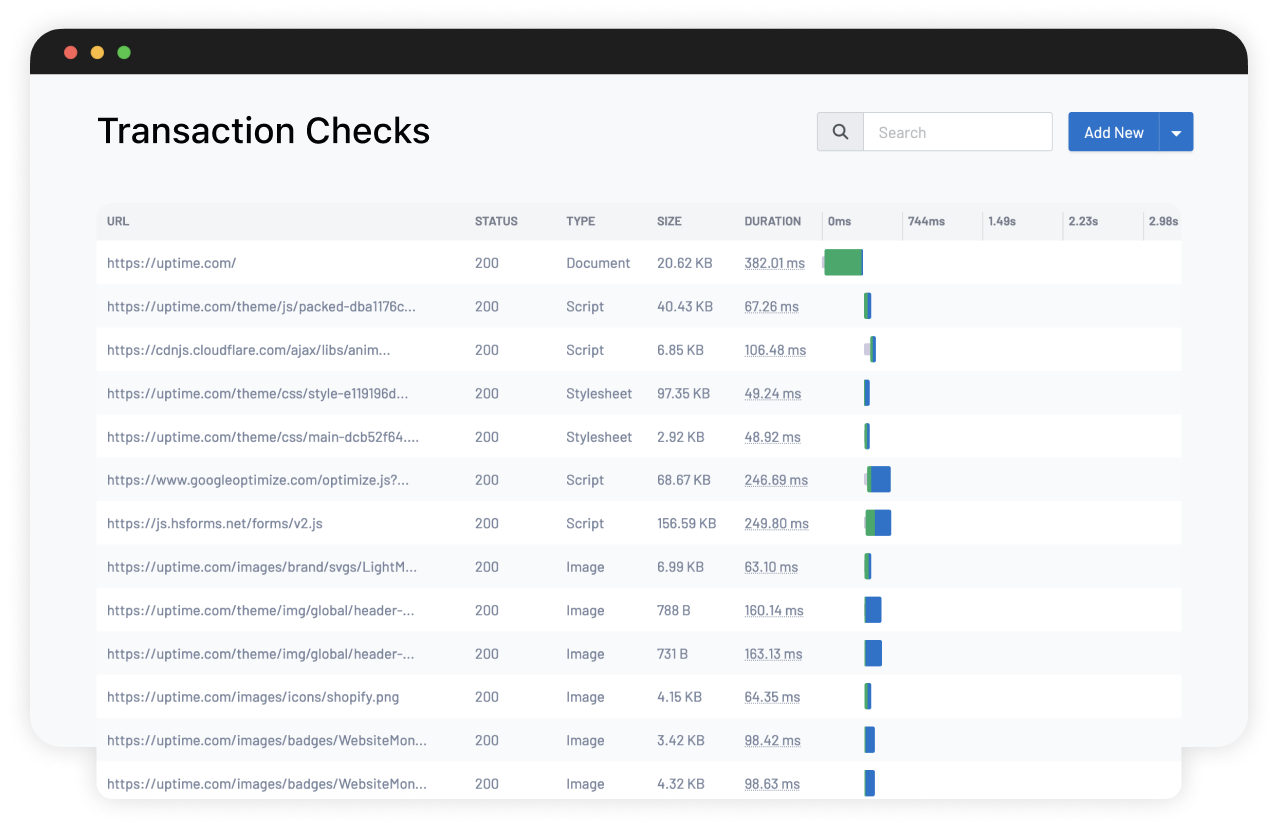Click the 382.01 ms duration value
1286x830 pixels.
point(774,263)
